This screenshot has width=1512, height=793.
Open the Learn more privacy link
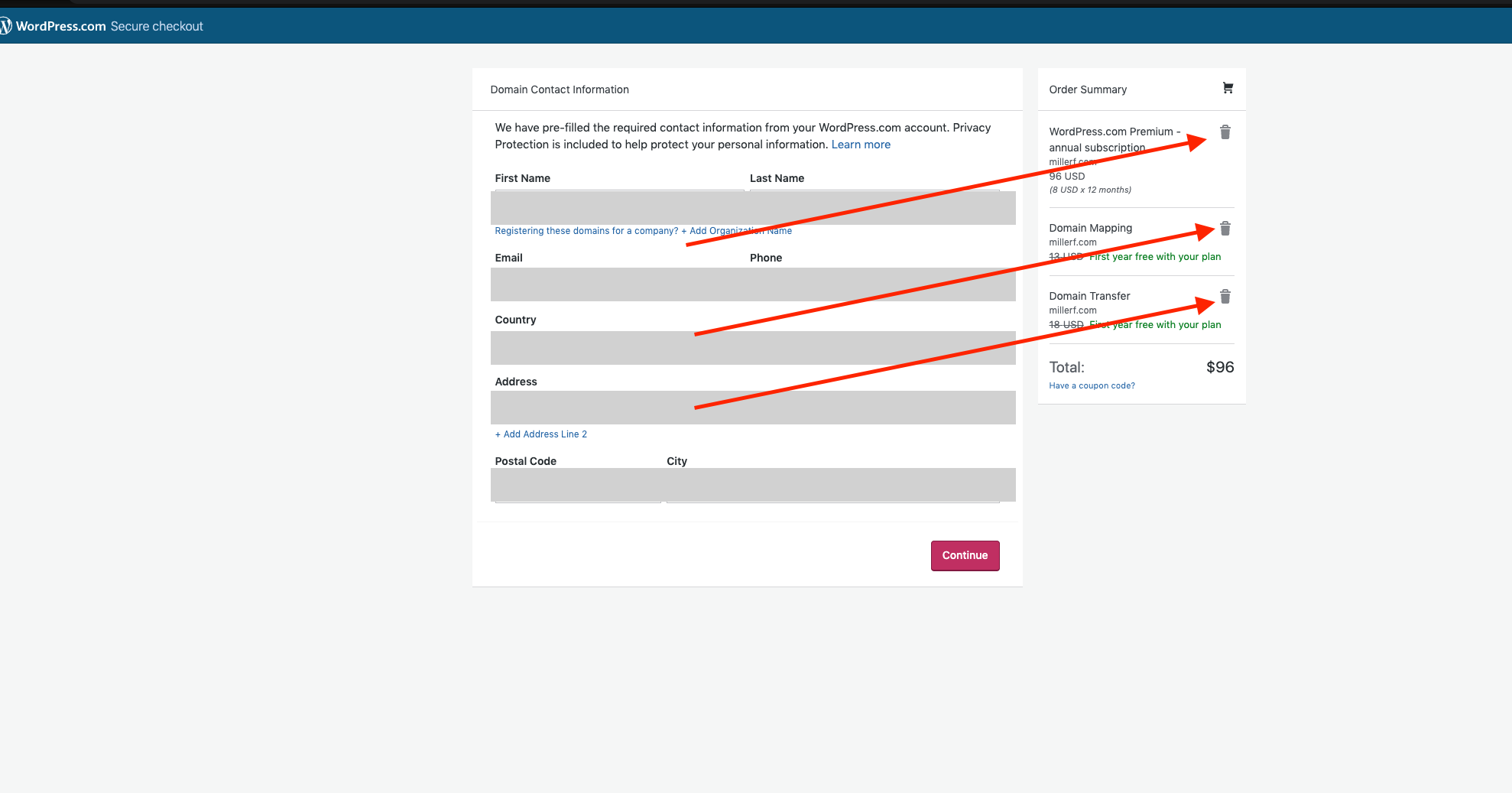(x=861, y=145)
